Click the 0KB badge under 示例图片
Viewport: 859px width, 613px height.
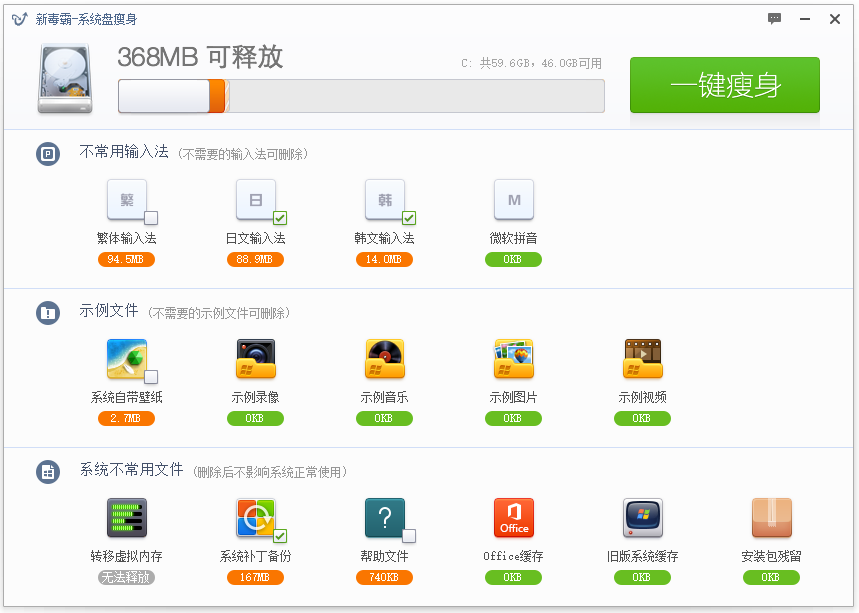513,419
